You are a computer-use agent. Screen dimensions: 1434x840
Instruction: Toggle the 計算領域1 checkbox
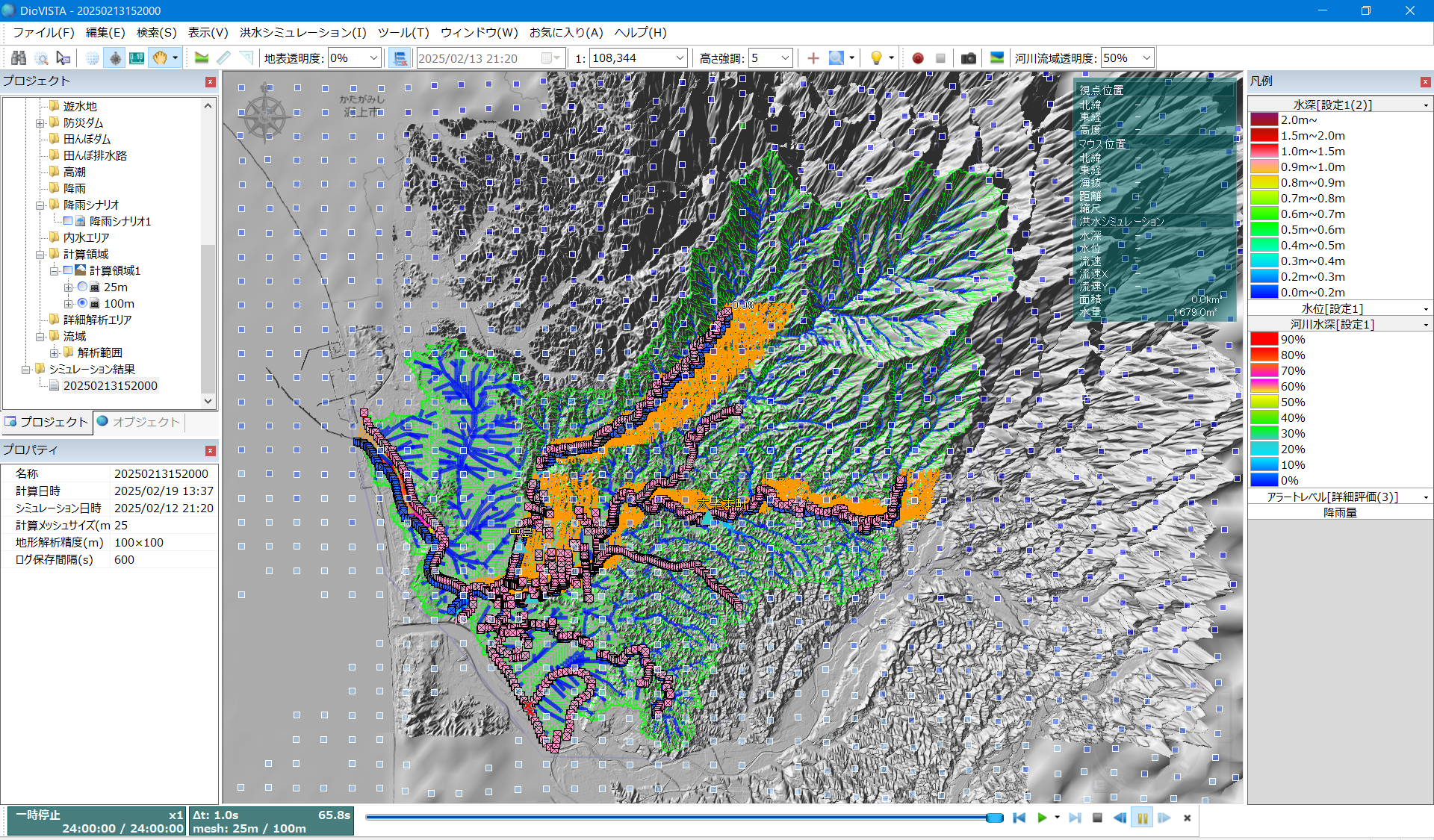tap(68, 270)
